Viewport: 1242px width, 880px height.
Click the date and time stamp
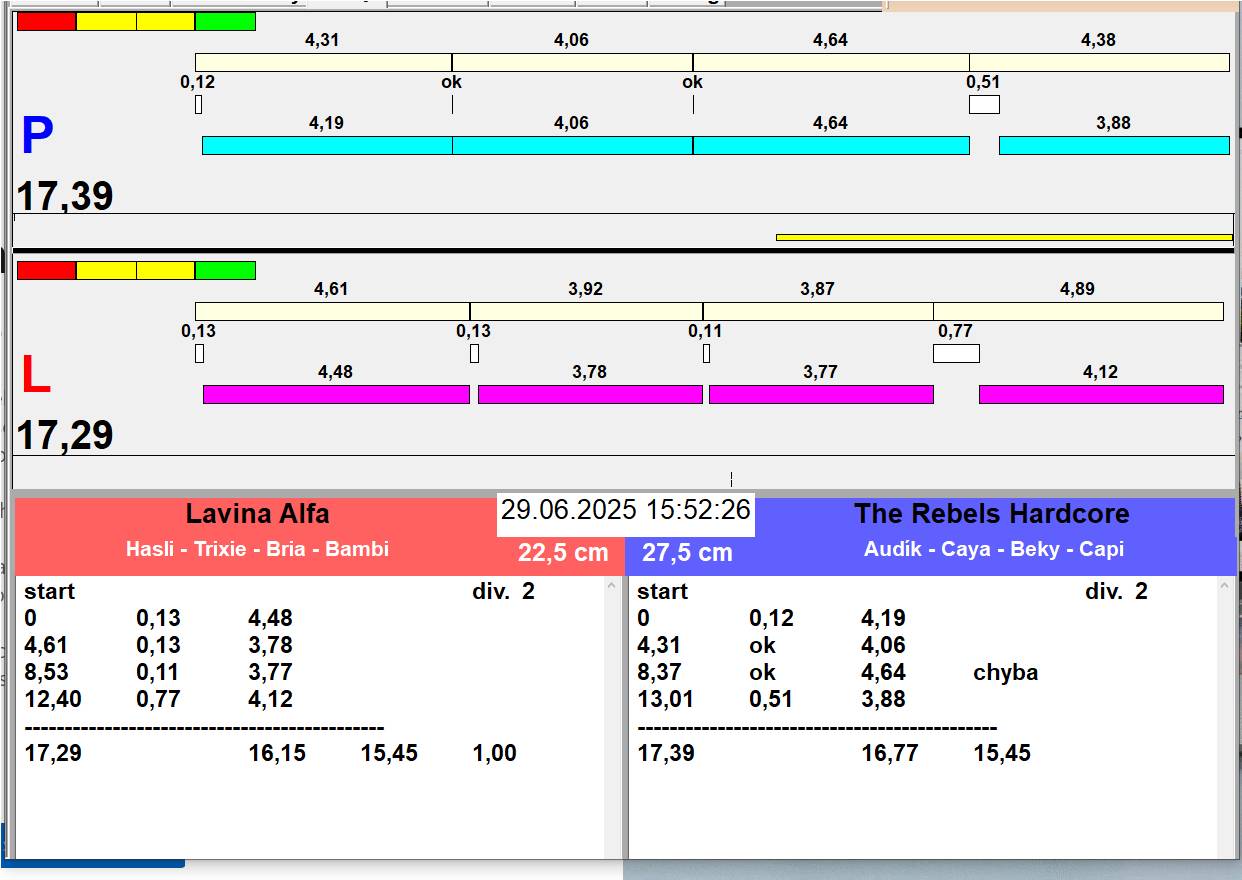[x=626, y=510]
